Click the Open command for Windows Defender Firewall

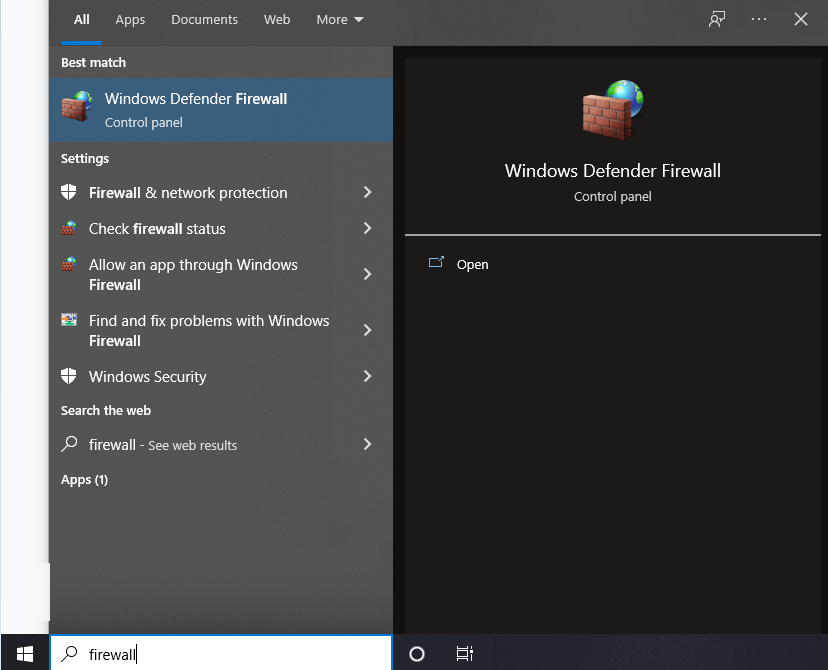(x=472, y=264)
